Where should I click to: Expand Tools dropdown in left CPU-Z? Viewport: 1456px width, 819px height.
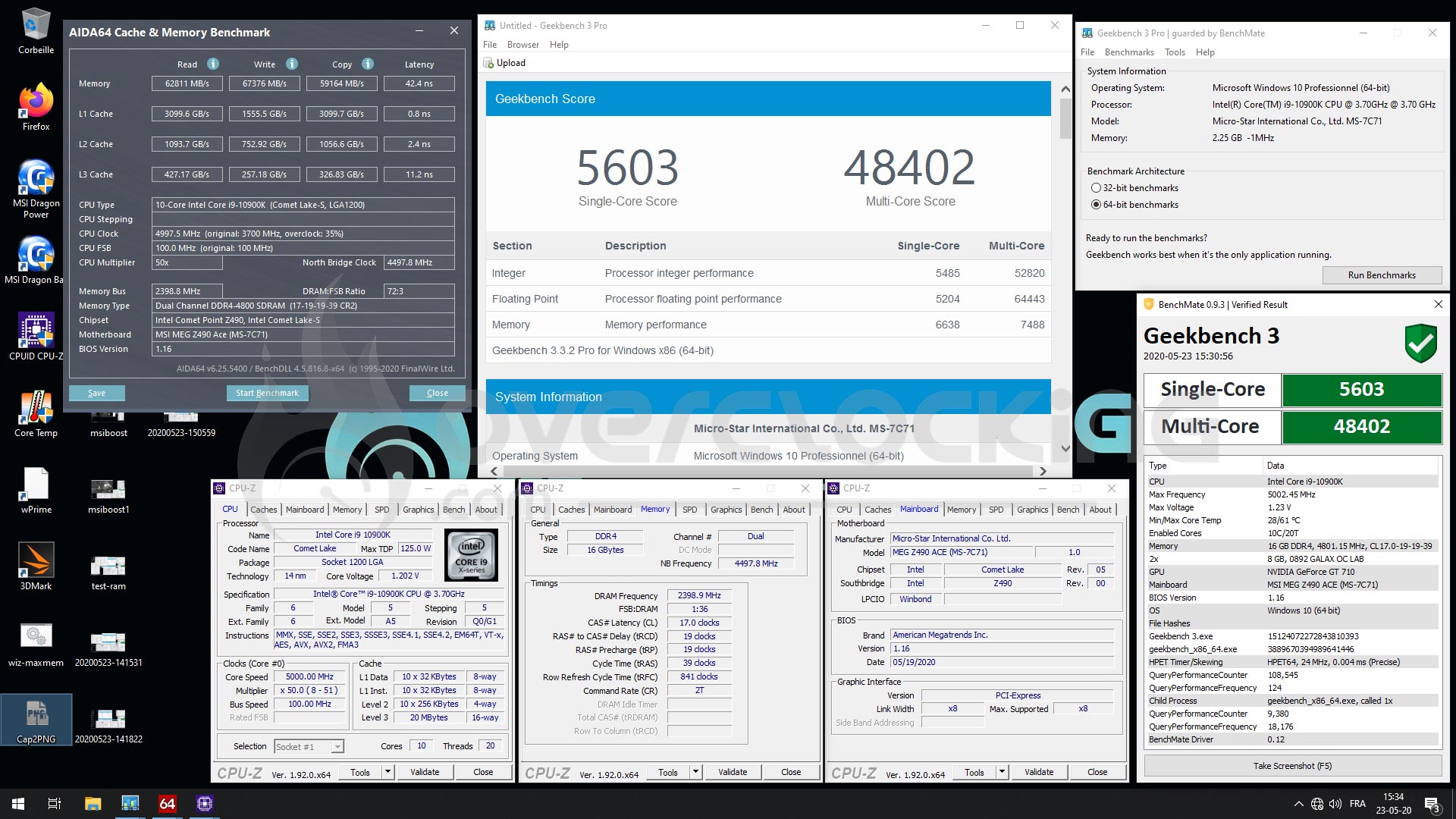coord(388,772)
